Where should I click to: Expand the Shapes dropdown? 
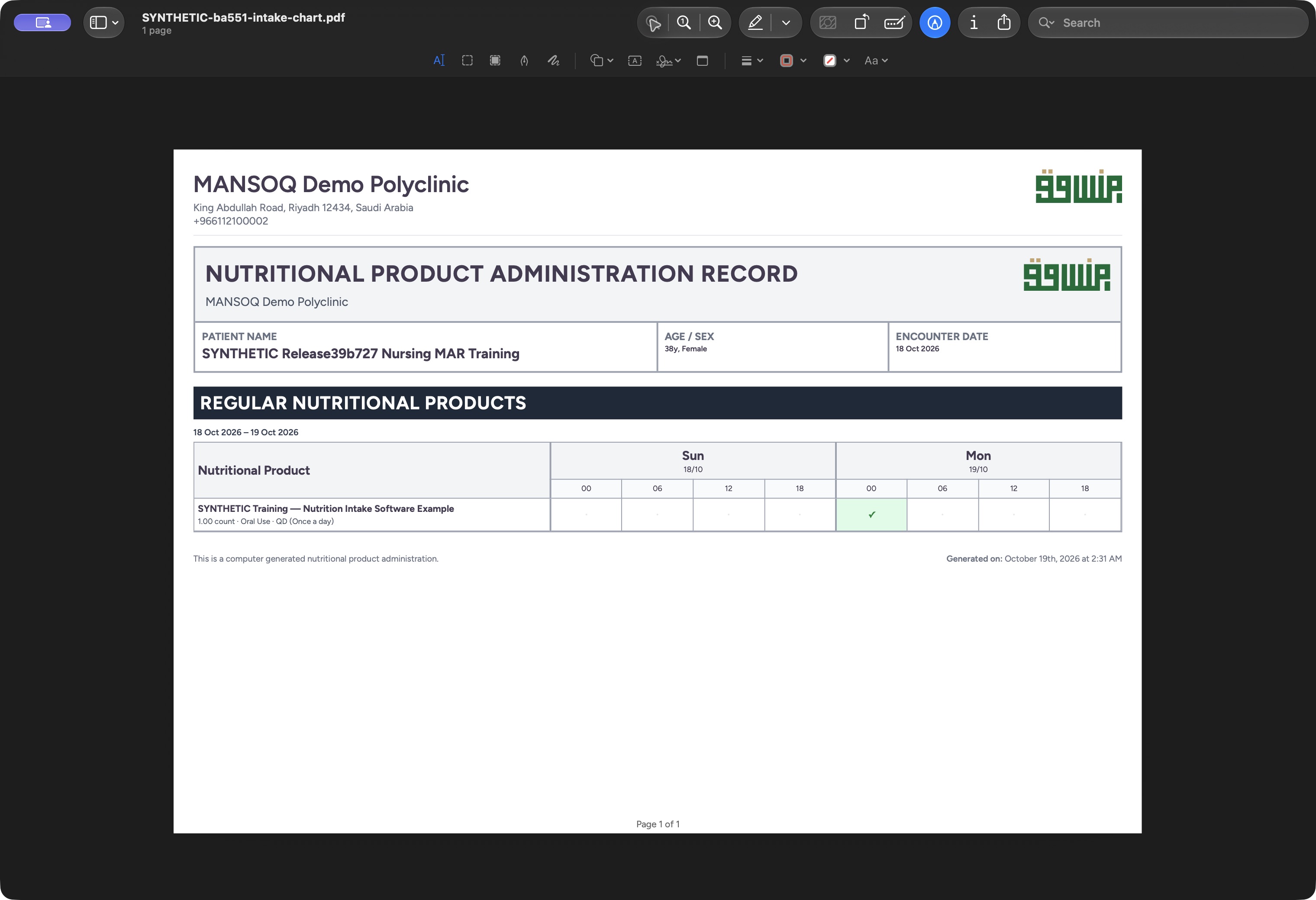pyautogui.click(x=601, y=61)
